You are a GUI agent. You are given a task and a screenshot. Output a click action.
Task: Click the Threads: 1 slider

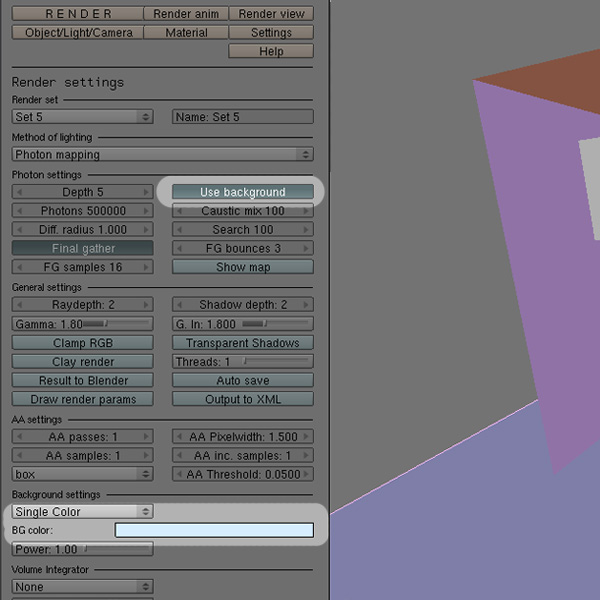[x=243, y=361]
